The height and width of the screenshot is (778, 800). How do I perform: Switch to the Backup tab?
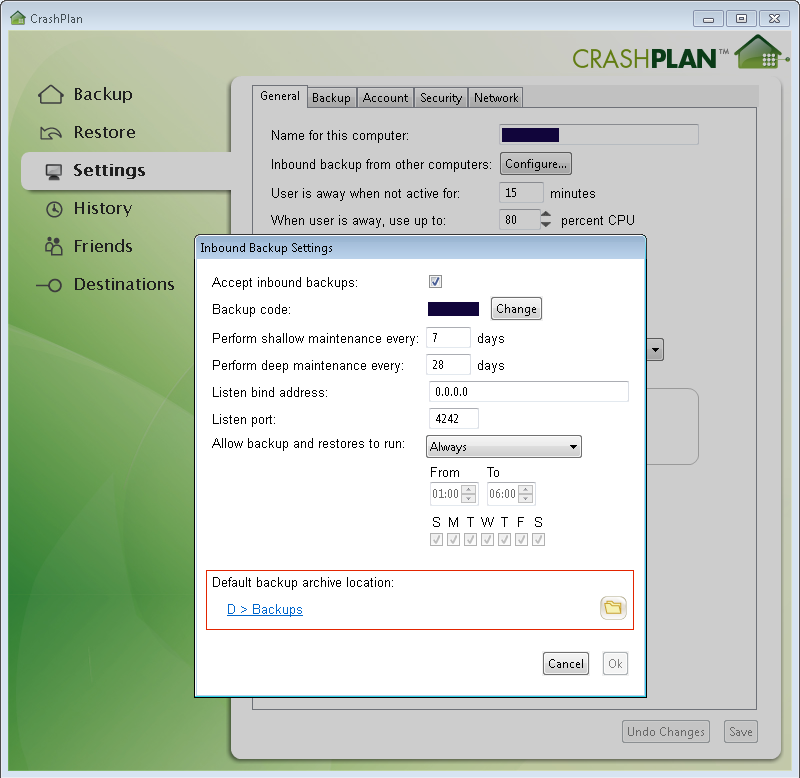point(331,98)
